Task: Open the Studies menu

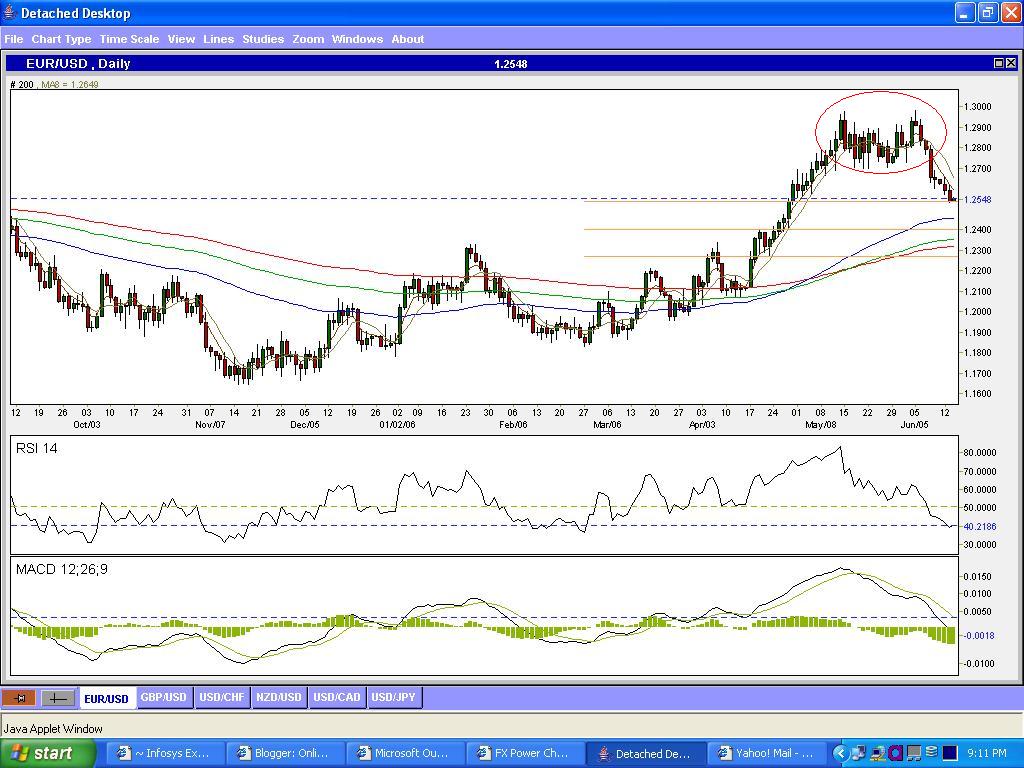Action: [x=263, y=39]
